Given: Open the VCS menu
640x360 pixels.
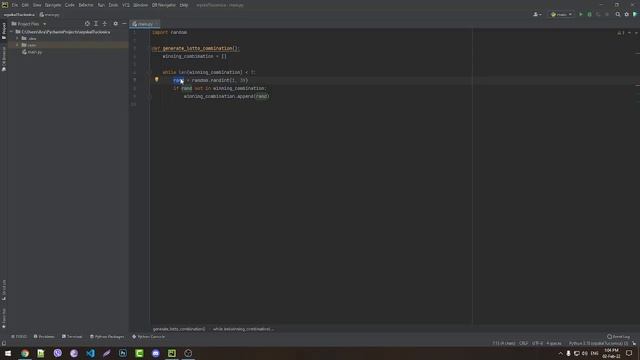Looking at the screenshot, I should click(x=126, y=5).
